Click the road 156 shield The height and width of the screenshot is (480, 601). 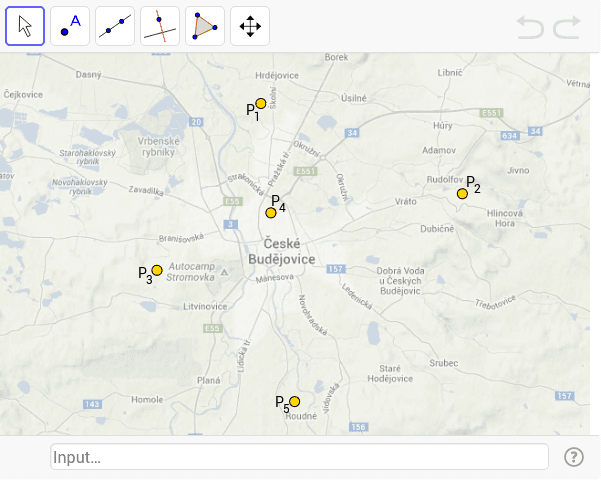coord(358,427)
